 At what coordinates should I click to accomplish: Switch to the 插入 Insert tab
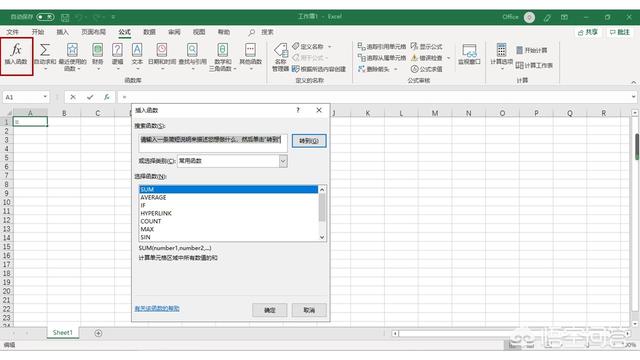62,32
